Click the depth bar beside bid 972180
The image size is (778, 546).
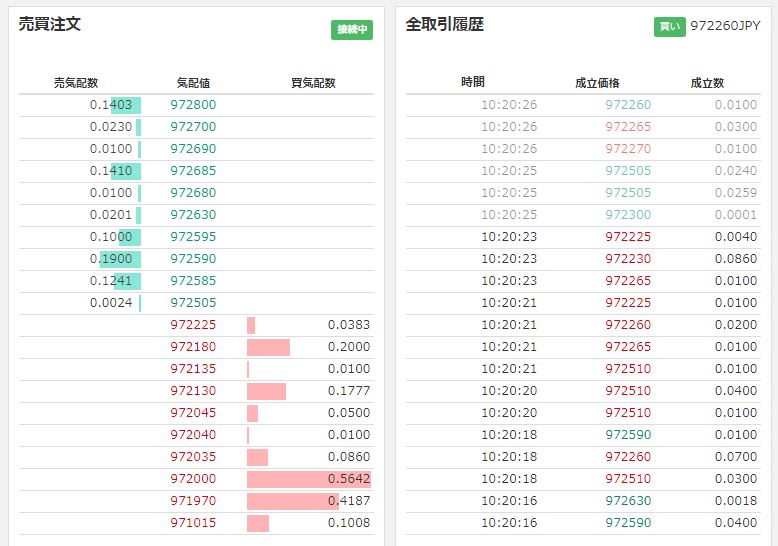[268, 347]
